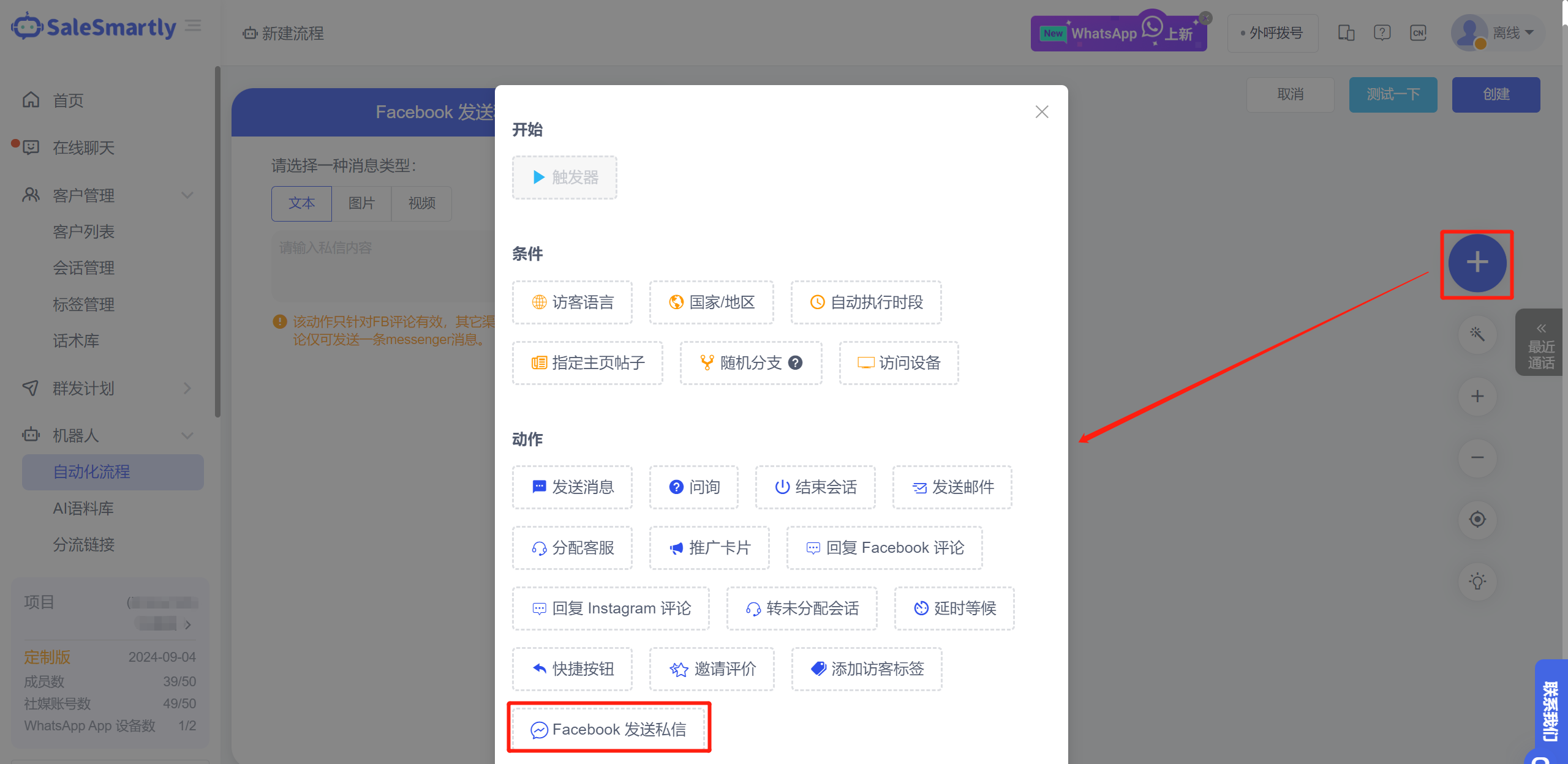Click the magic wand auto-layout icon

(1477, 334)
